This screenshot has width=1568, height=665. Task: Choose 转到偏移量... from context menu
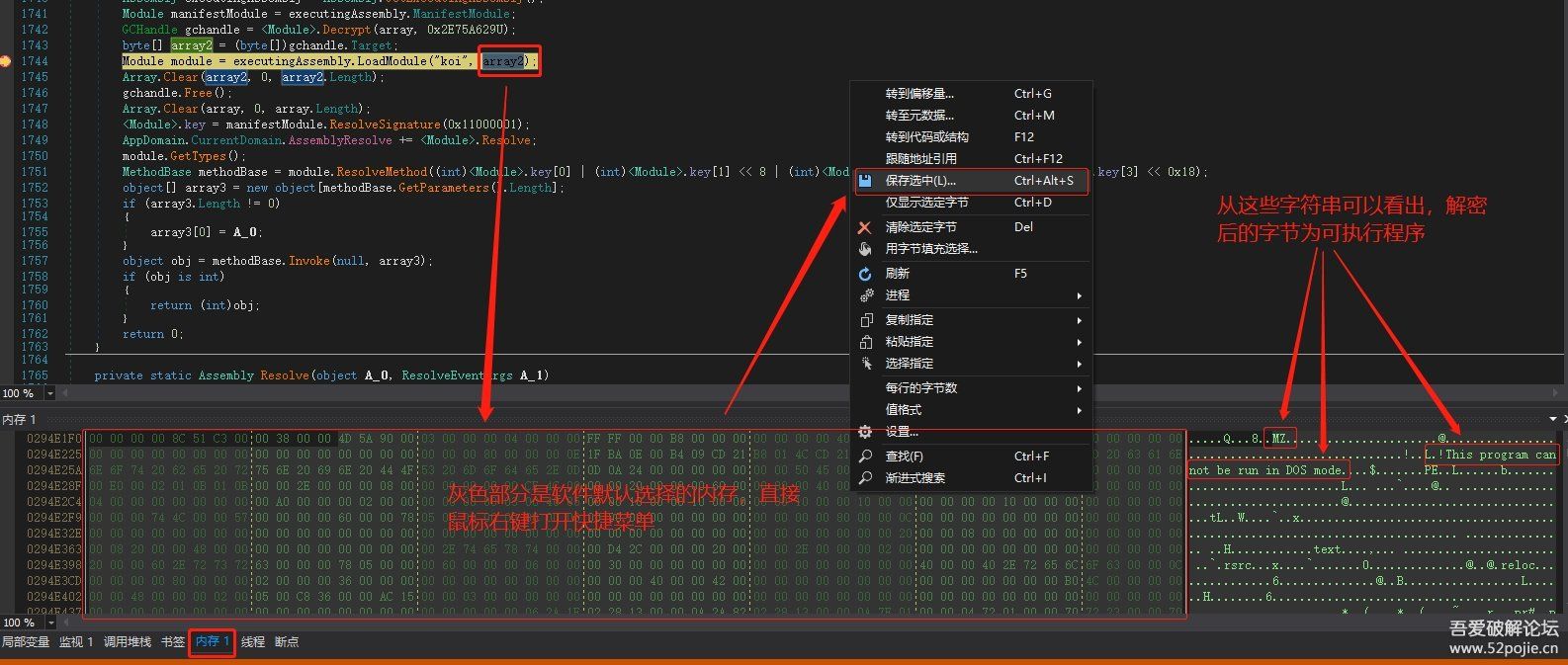click(x=919, y=94)
